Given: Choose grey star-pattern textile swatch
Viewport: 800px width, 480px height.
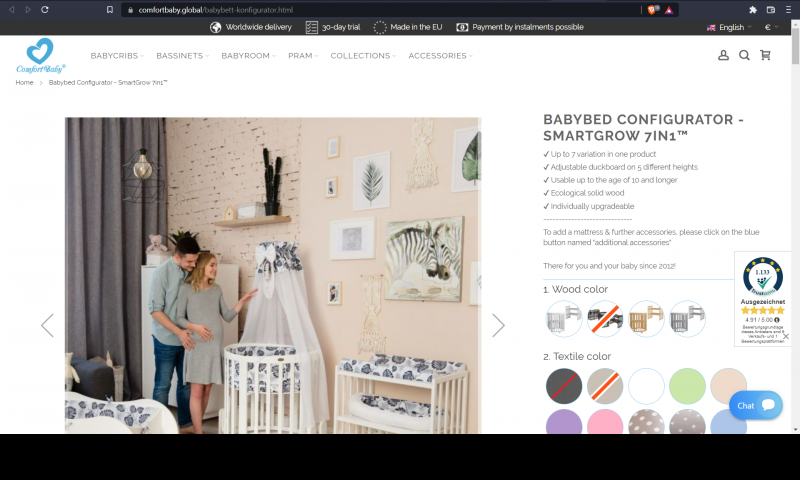Looking at the screenshot, I should click(x=687, y=421).
